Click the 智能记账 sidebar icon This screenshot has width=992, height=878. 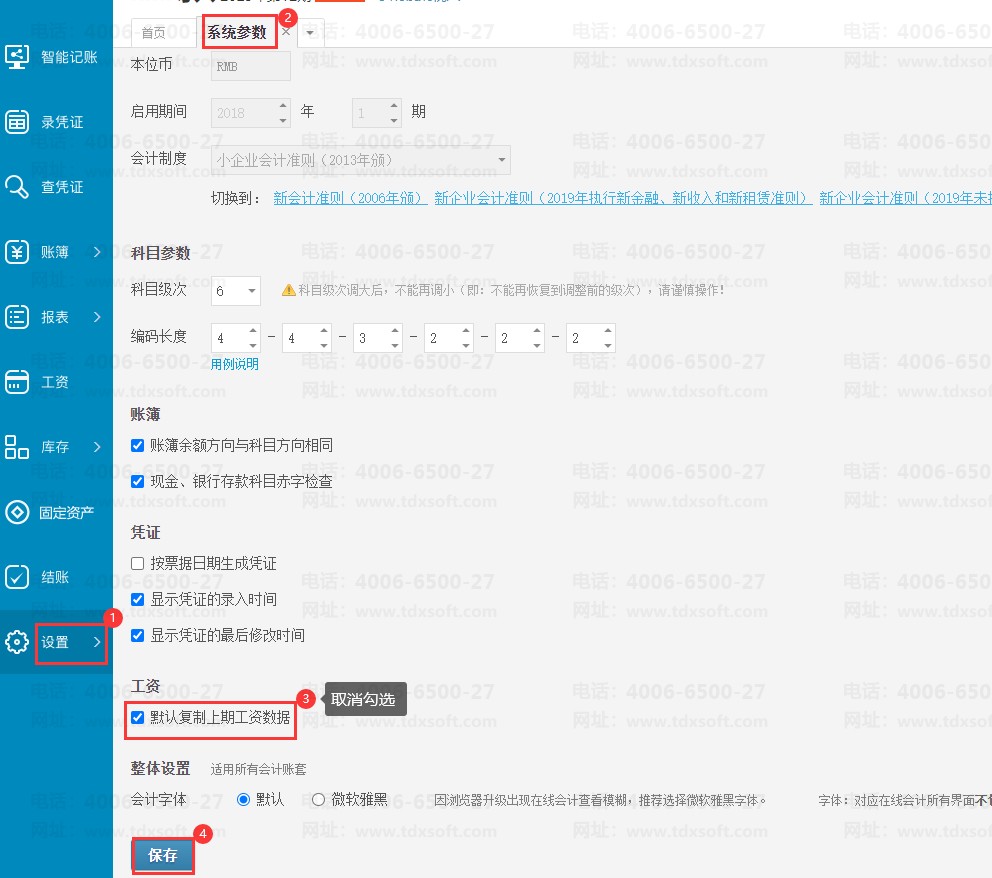pos(17,57)
